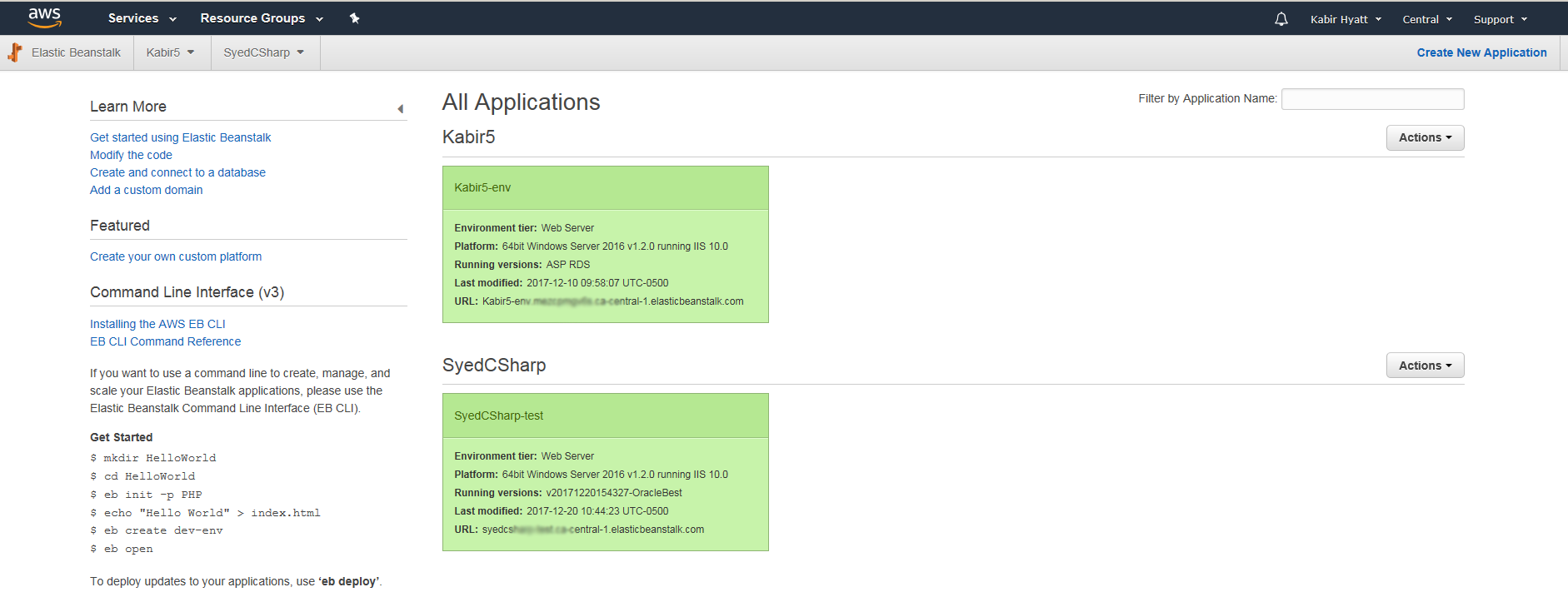
Task: Click the Kabir5-env elasticbeanstalk.com URL
Action: click(x=612, y=301)
